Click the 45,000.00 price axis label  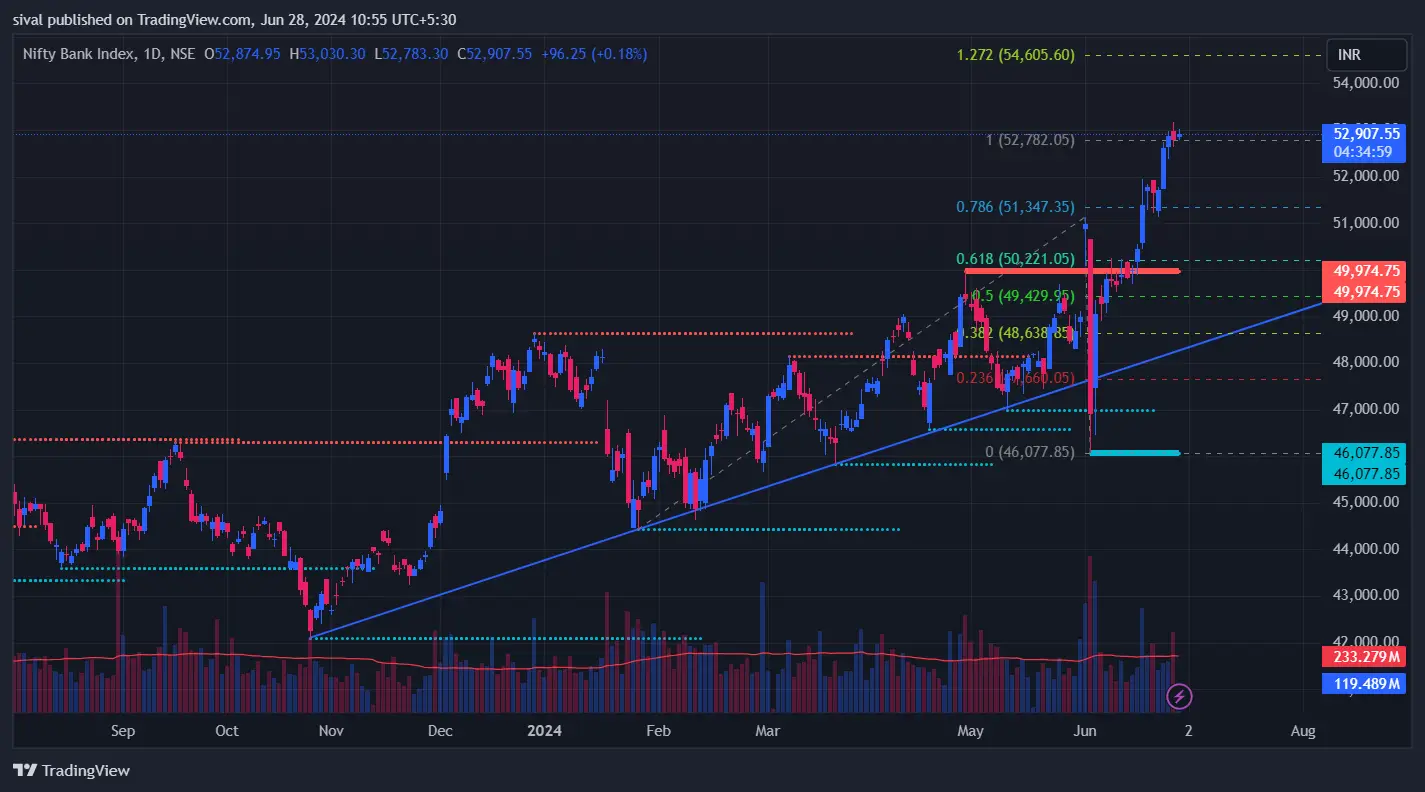(x=1366, y=502)
